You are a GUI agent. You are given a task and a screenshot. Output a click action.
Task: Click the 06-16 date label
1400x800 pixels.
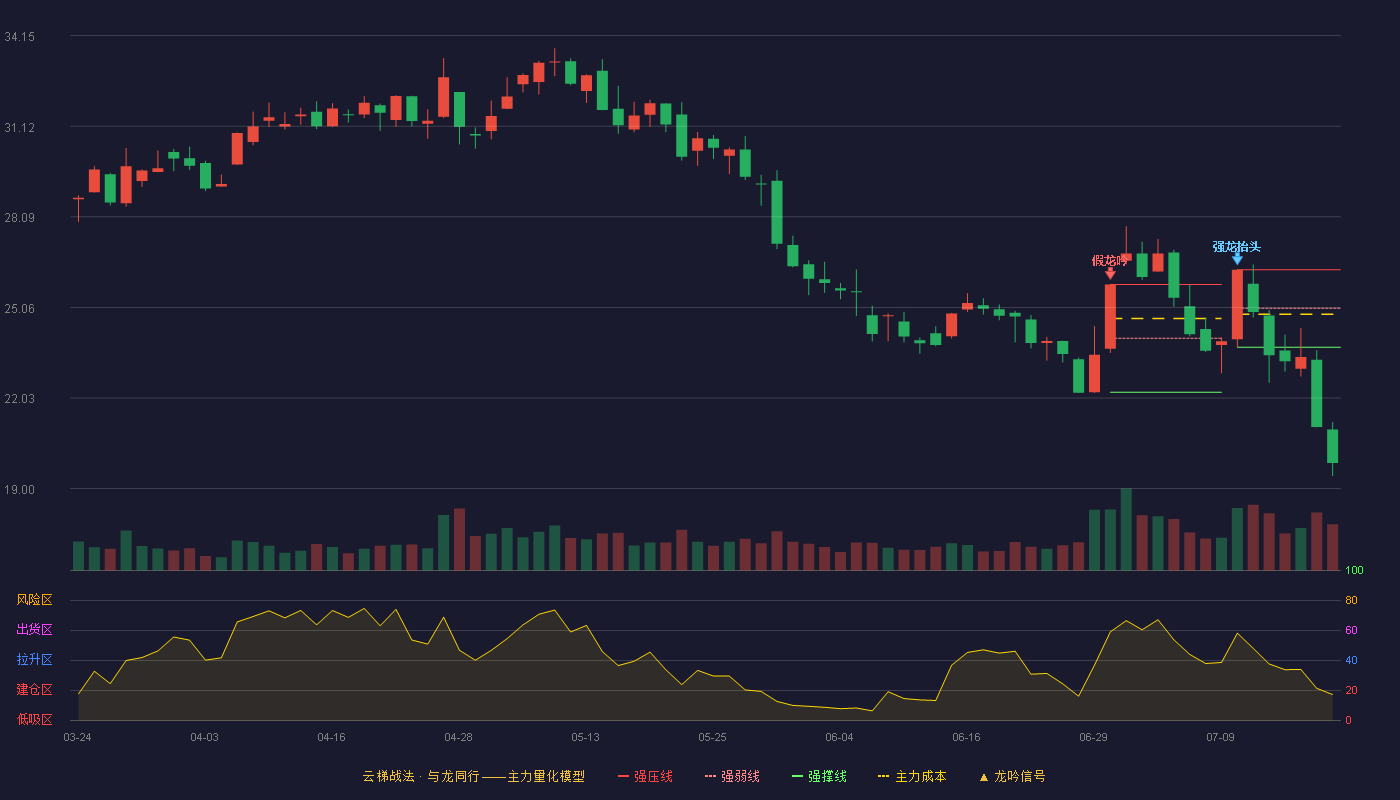[966, 737]
